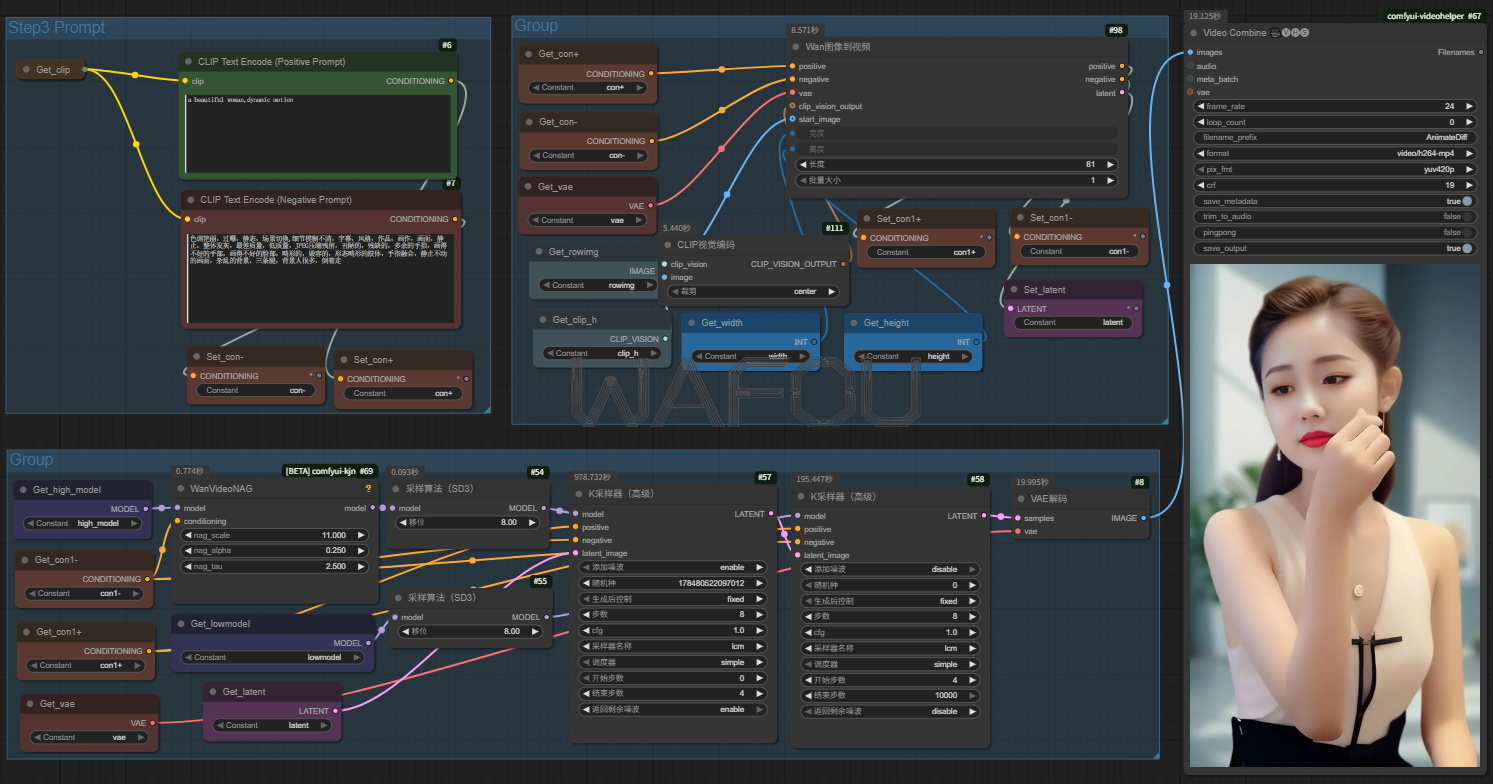The height and width of the screenshot is (784, 1493).
Task: Open the Constant lowmodel dropdown in Get_lowmodel
Action: pyautogui.click(x=273, y=657)
